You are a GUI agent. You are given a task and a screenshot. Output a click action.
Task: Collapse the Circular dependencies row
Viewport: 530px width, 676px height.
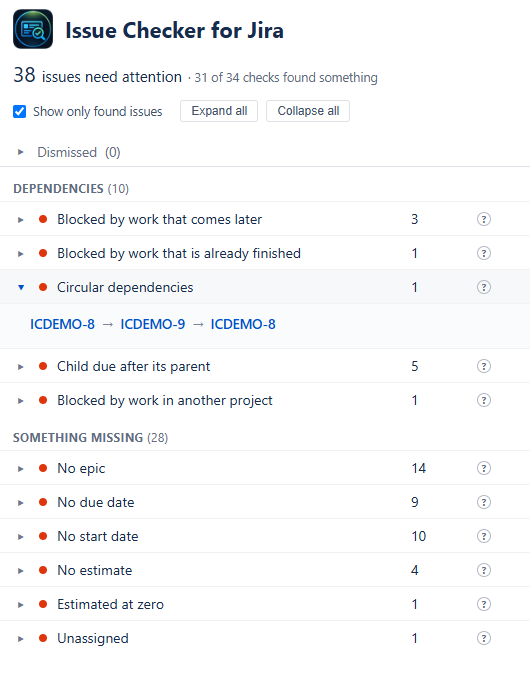21,288
